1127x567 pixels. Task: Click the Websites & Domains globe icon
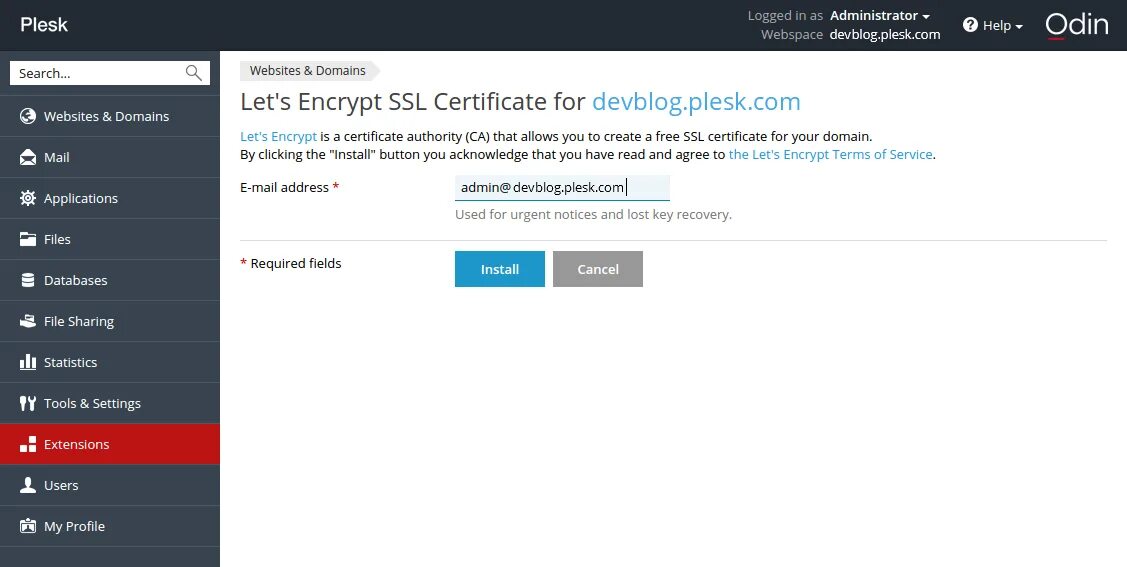pyautogui.click(x=28, y=116)
